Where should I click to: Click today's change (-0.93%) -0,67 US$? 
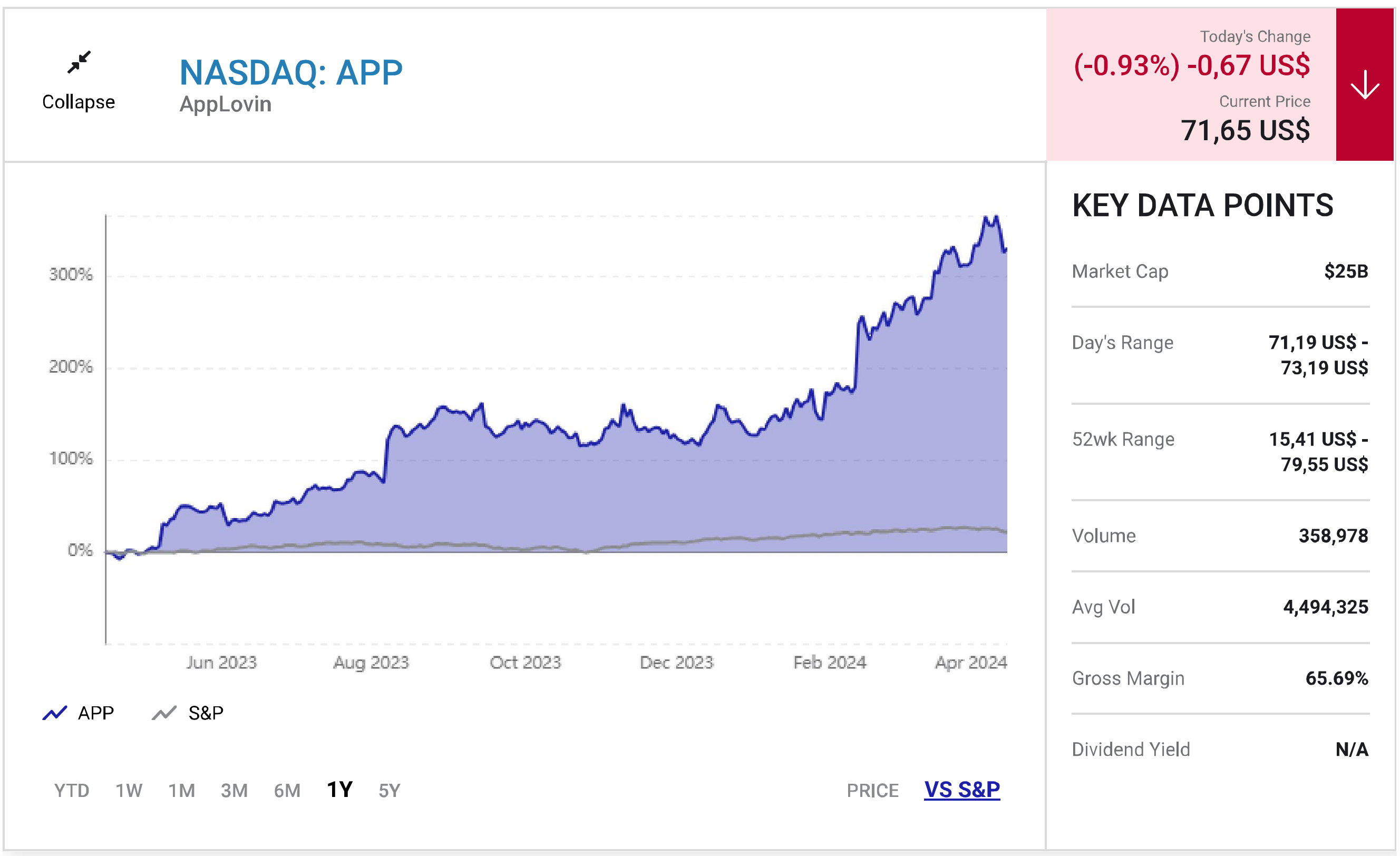1192,66
